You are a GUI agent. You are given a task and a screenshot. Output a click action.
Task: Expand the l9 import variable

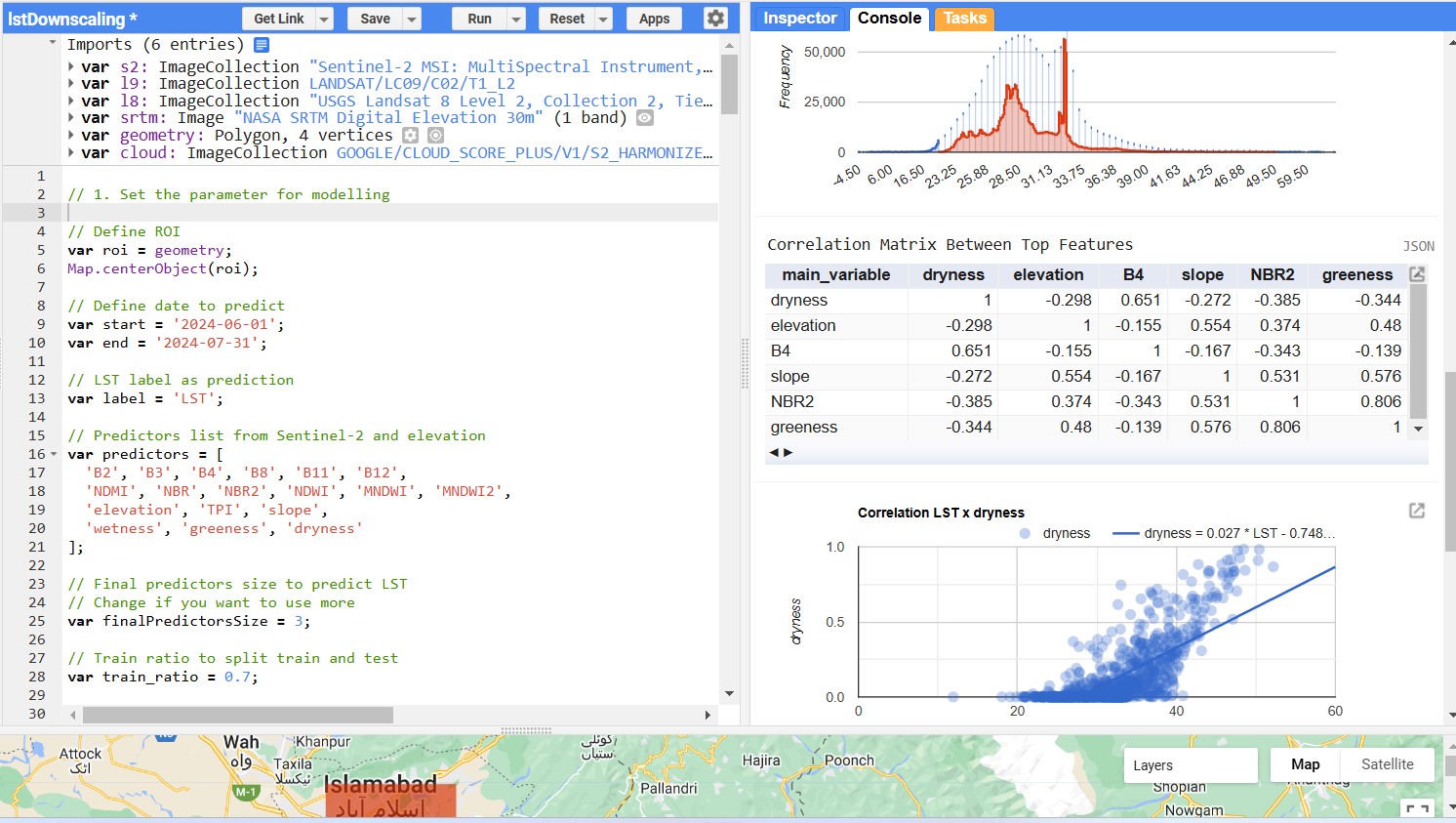[x=71, y=84]
